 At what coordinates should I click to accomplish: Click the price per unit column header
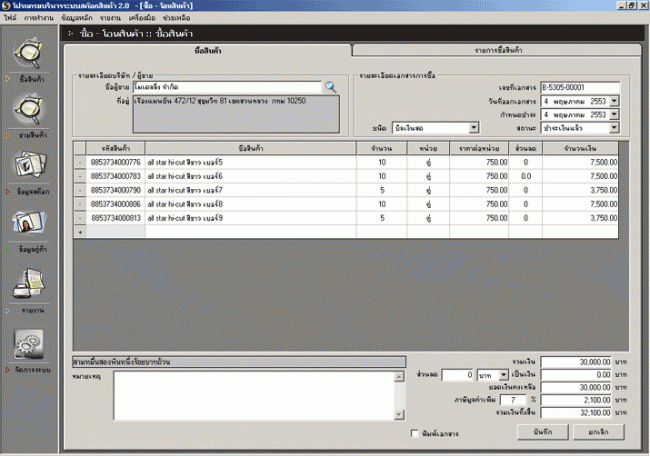(479, 148)
